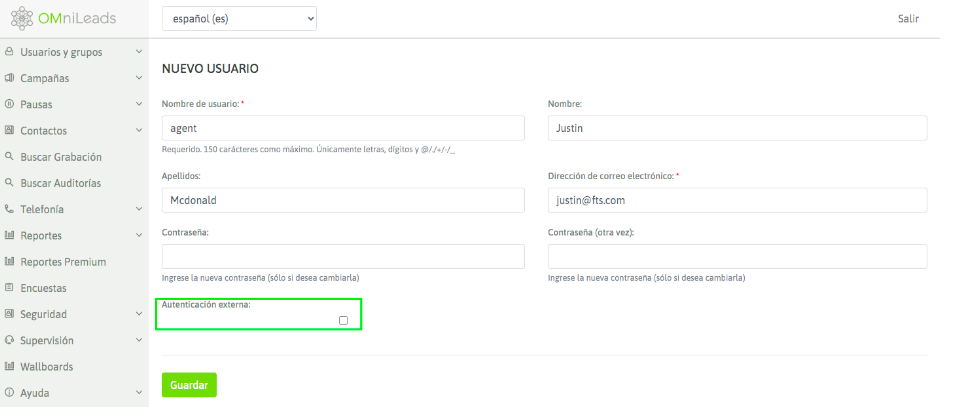961x407 pixels.
Task: Focus the Contraseña password field
Action: point(343,257)
